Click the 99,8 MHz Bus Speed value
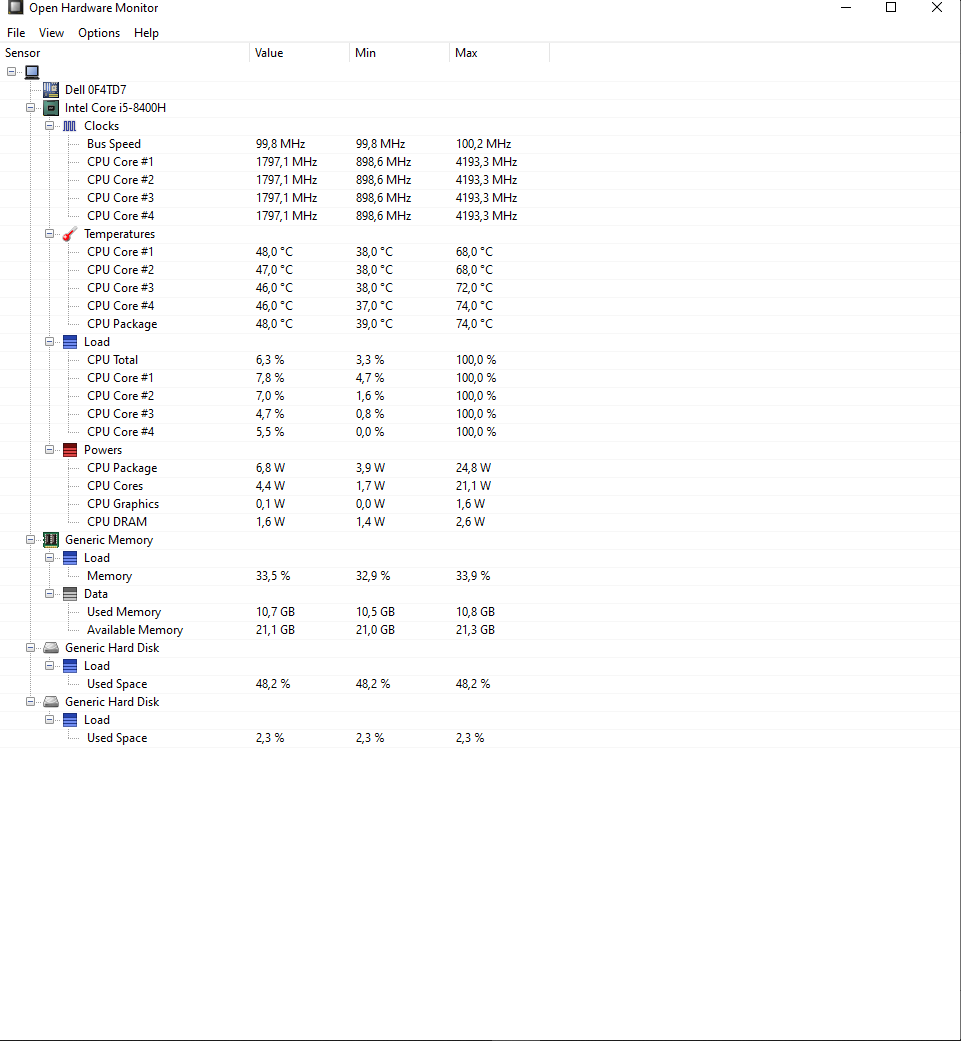Screen dimensions: 961x1041 [280, 143]
